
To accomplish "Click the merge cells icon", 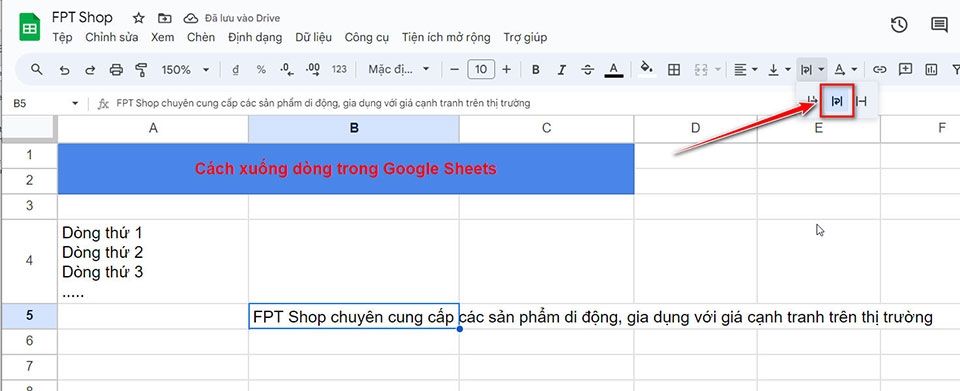I will 701,70.
